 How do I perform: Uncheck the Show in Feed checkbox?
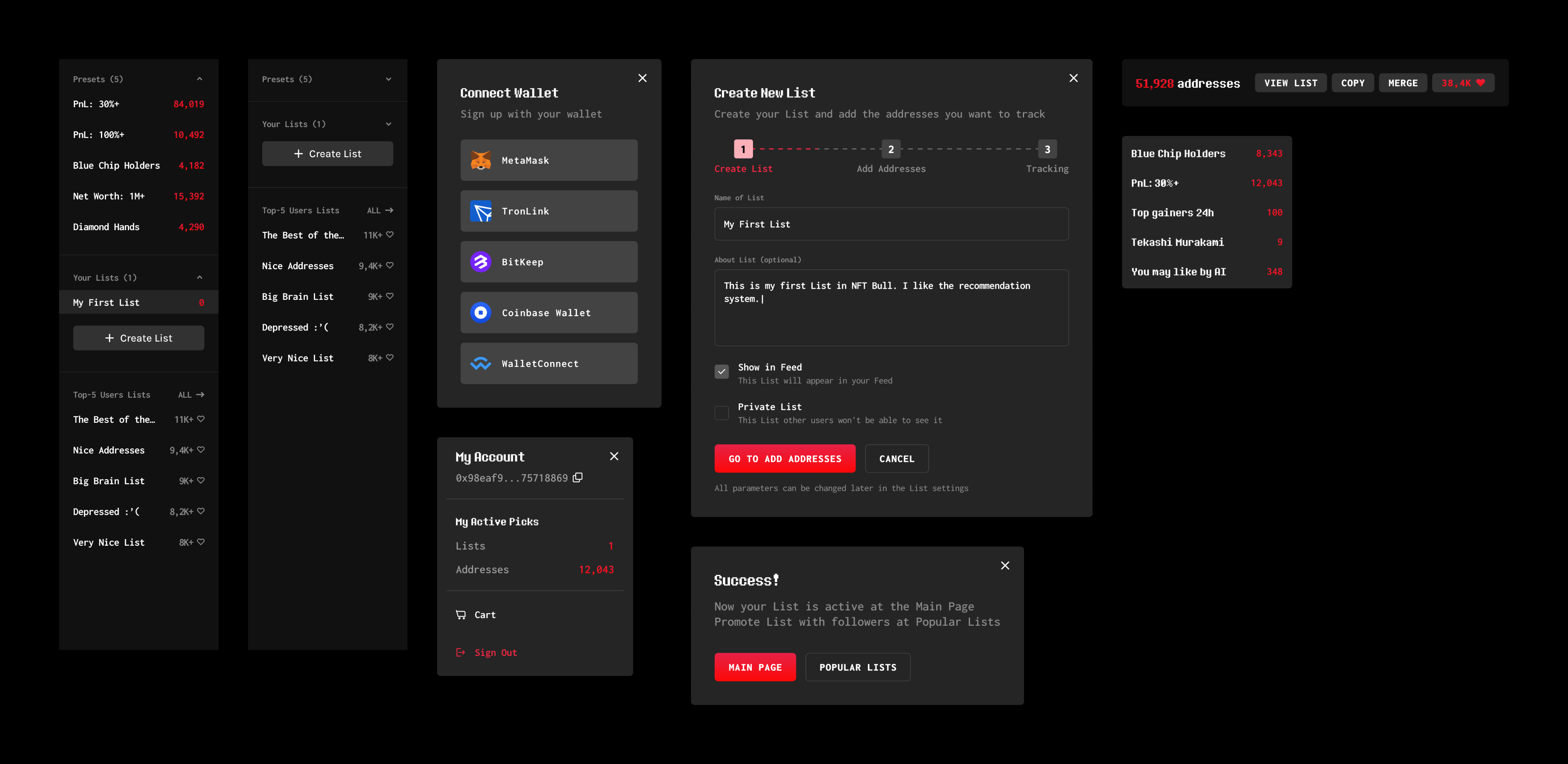(x=721, y=371)
